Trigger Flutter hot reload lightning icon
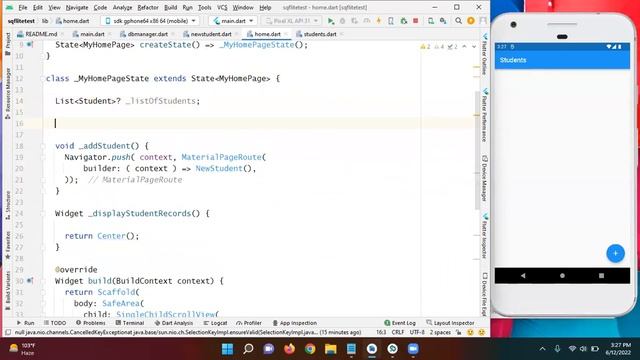 pyautogui.click(x=379, y=21)
